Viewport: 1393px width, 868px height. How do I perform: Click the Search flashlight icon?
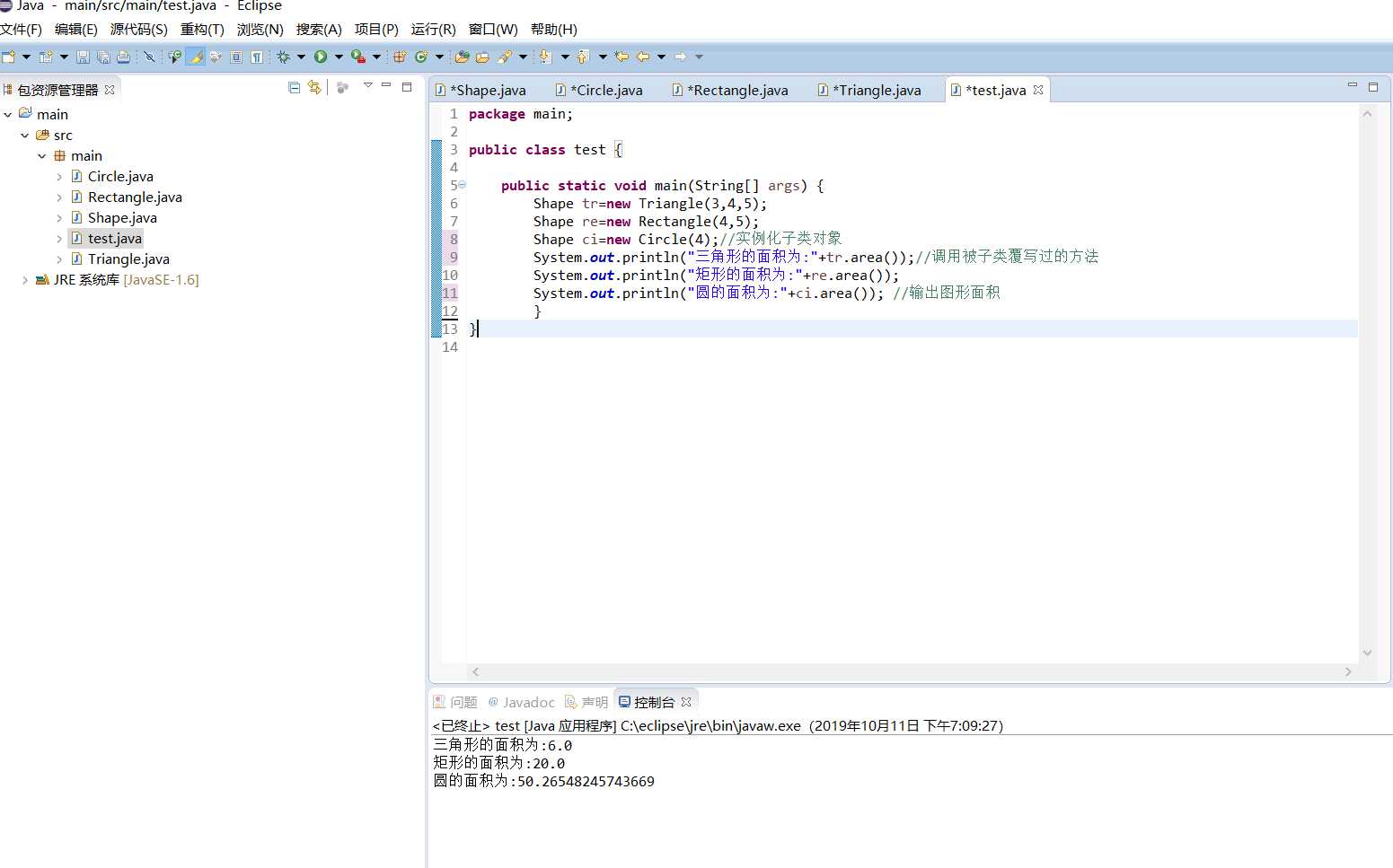click(x=505, y=57)
